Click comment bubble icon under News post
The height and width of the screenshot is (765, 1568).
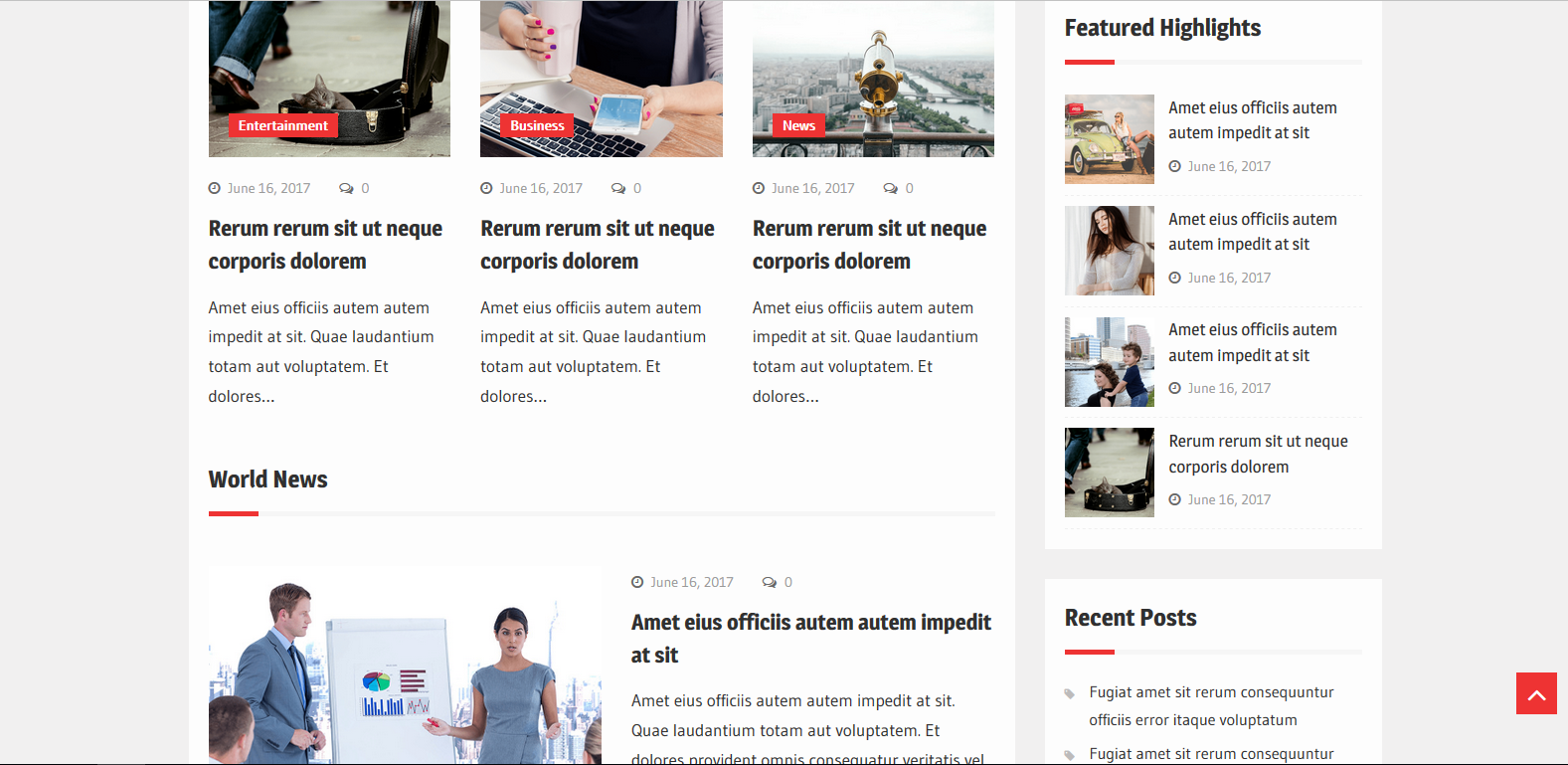[x=890, y=188]
